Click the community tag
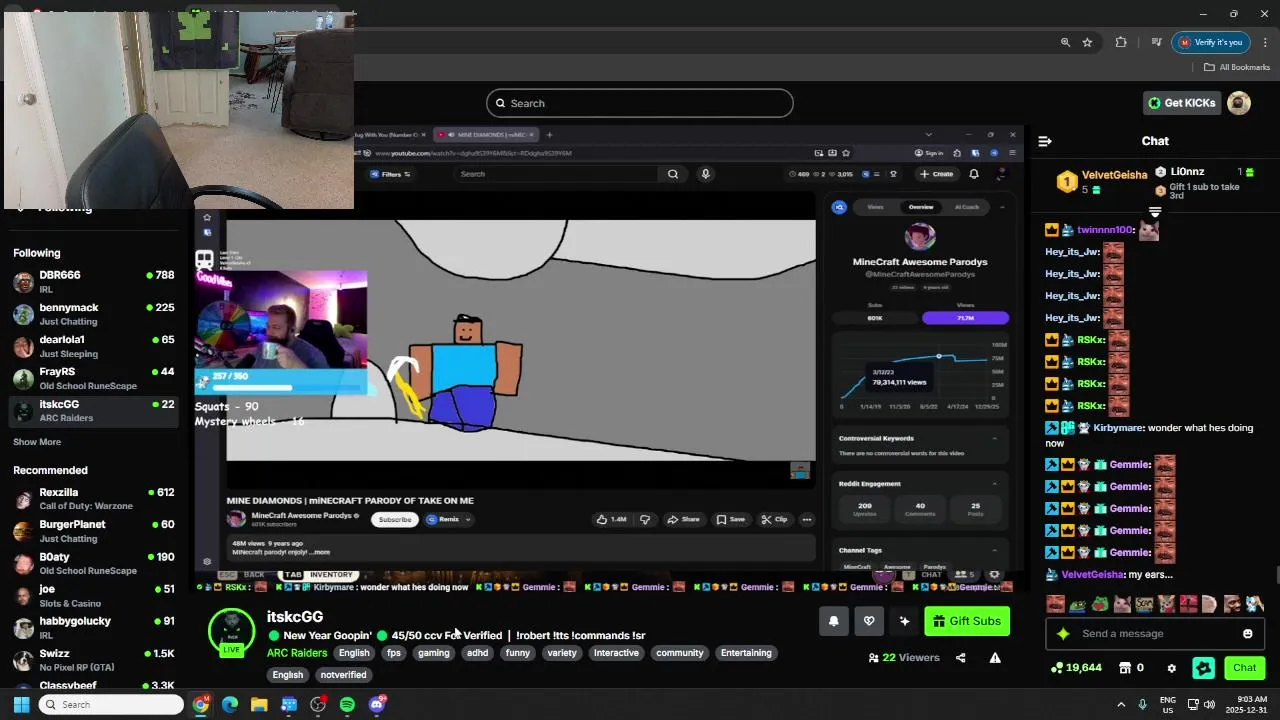The height and width of the screenshot is (720, 1280). tap(680, 653)
